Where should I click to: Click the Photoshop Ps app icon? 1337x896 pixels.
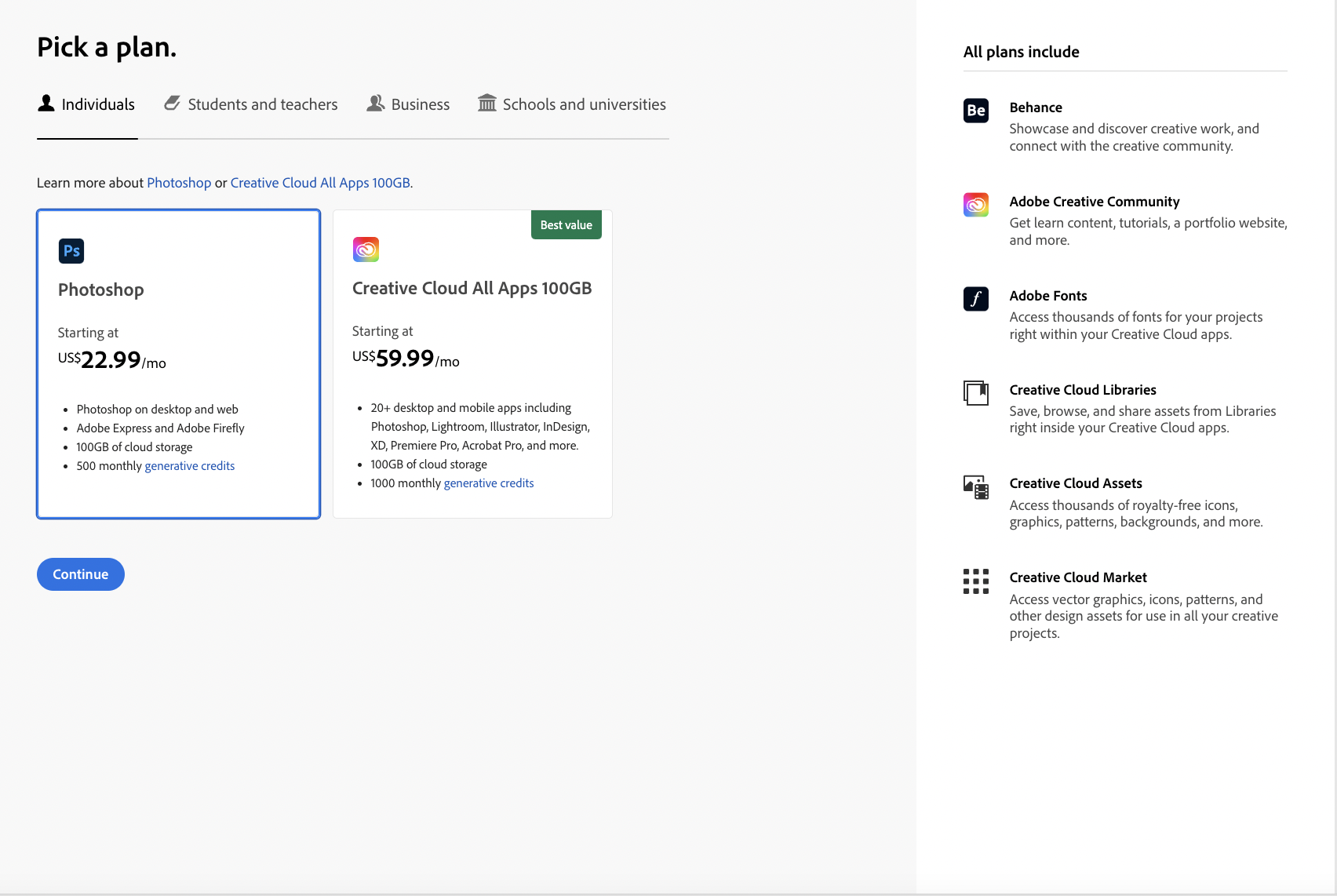pyautogui.click(x=71, y=251)
